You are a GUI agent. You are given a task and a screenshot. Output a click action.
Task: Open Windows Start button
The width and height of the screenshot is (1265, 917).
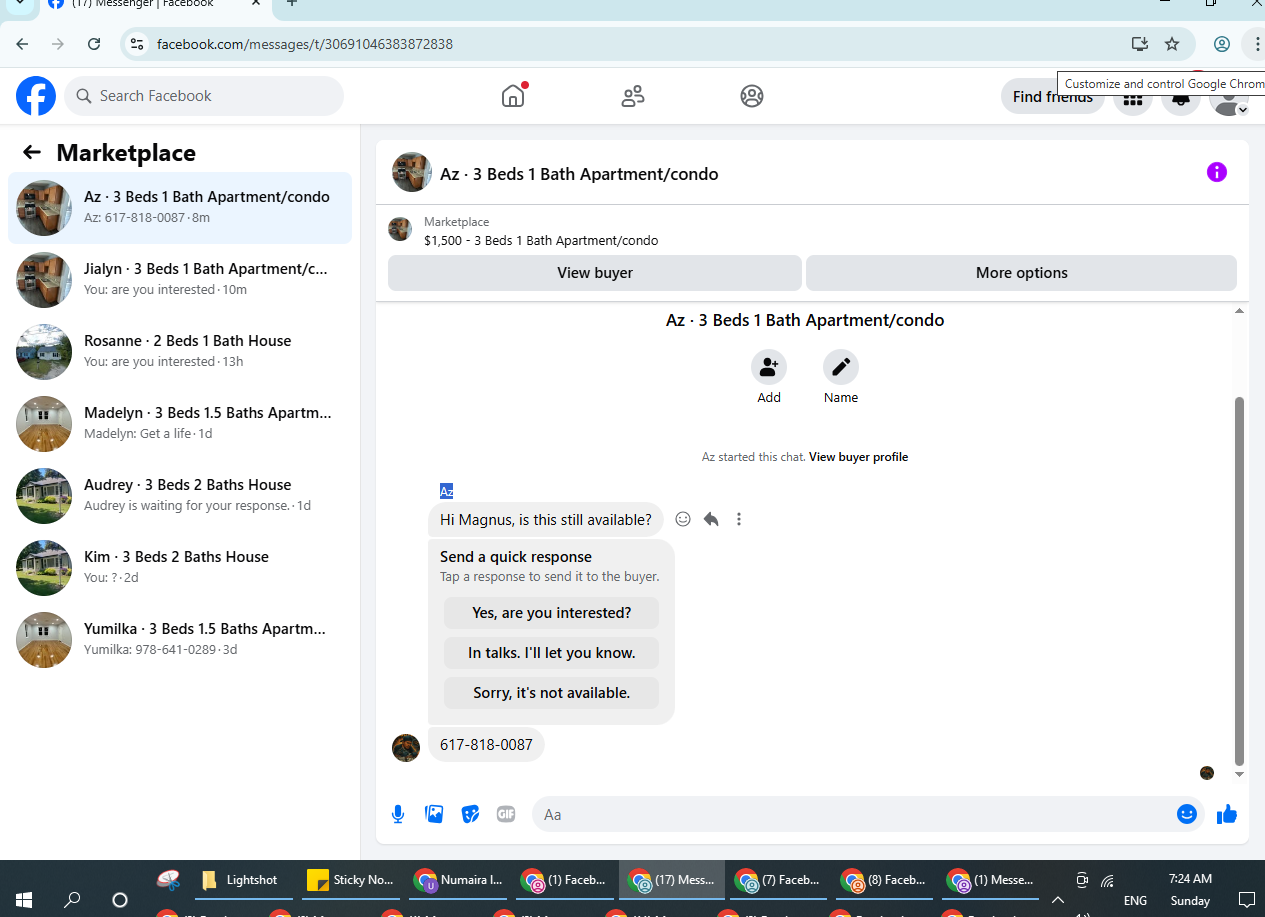tap(24, 899)
